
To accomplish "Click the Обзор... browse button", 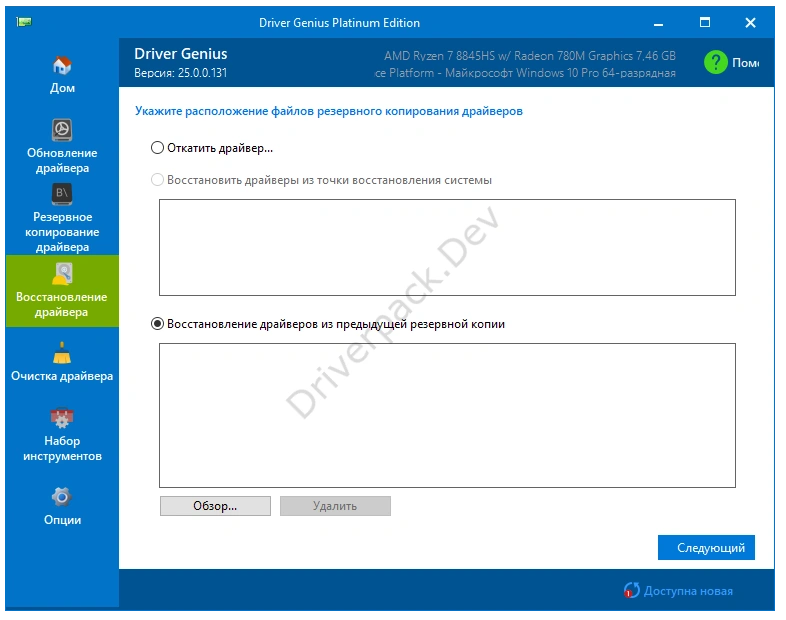I will 215,506.
